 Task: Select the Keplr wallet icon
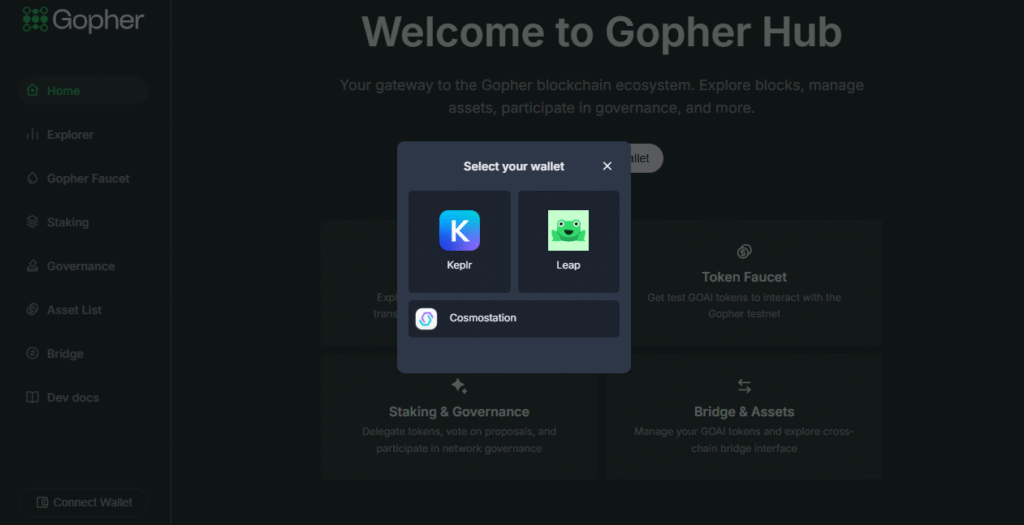[459, 230]
